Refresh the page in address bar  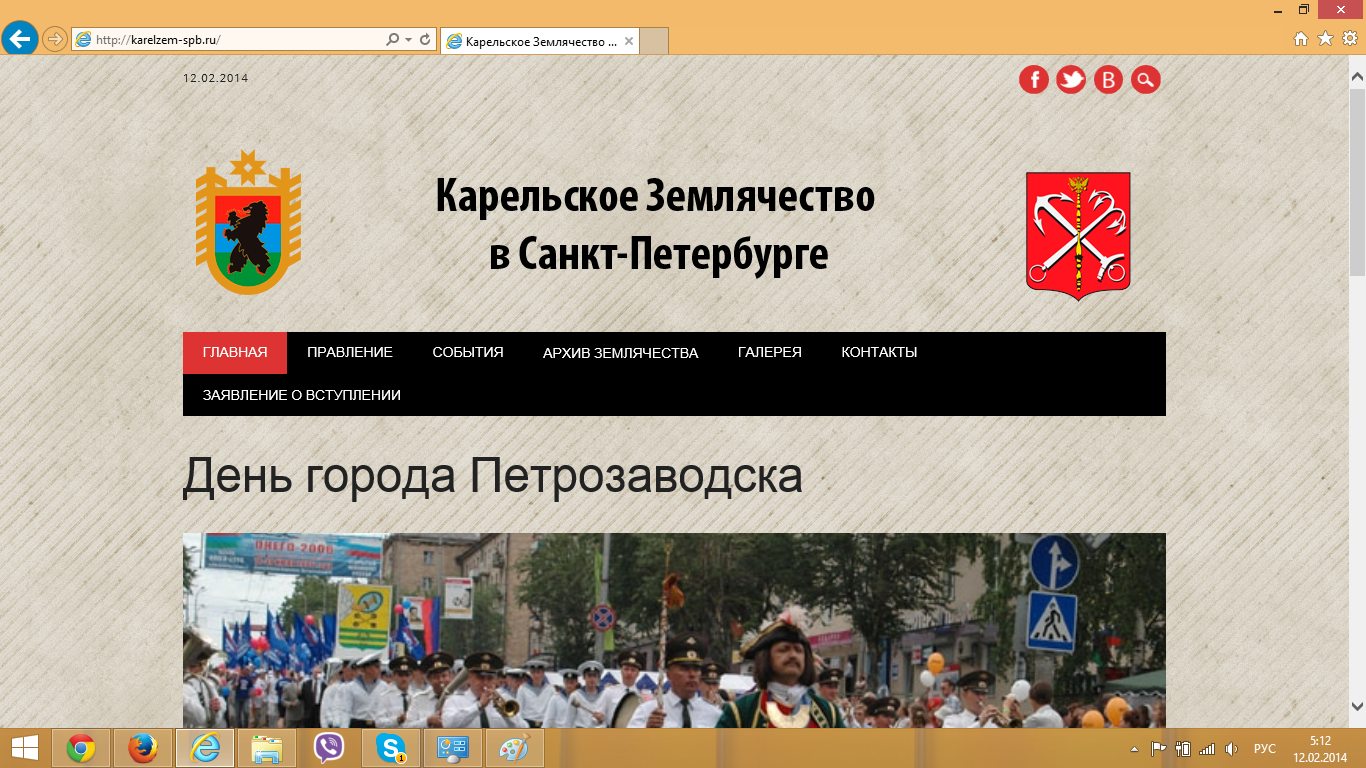tap(426, 40)
